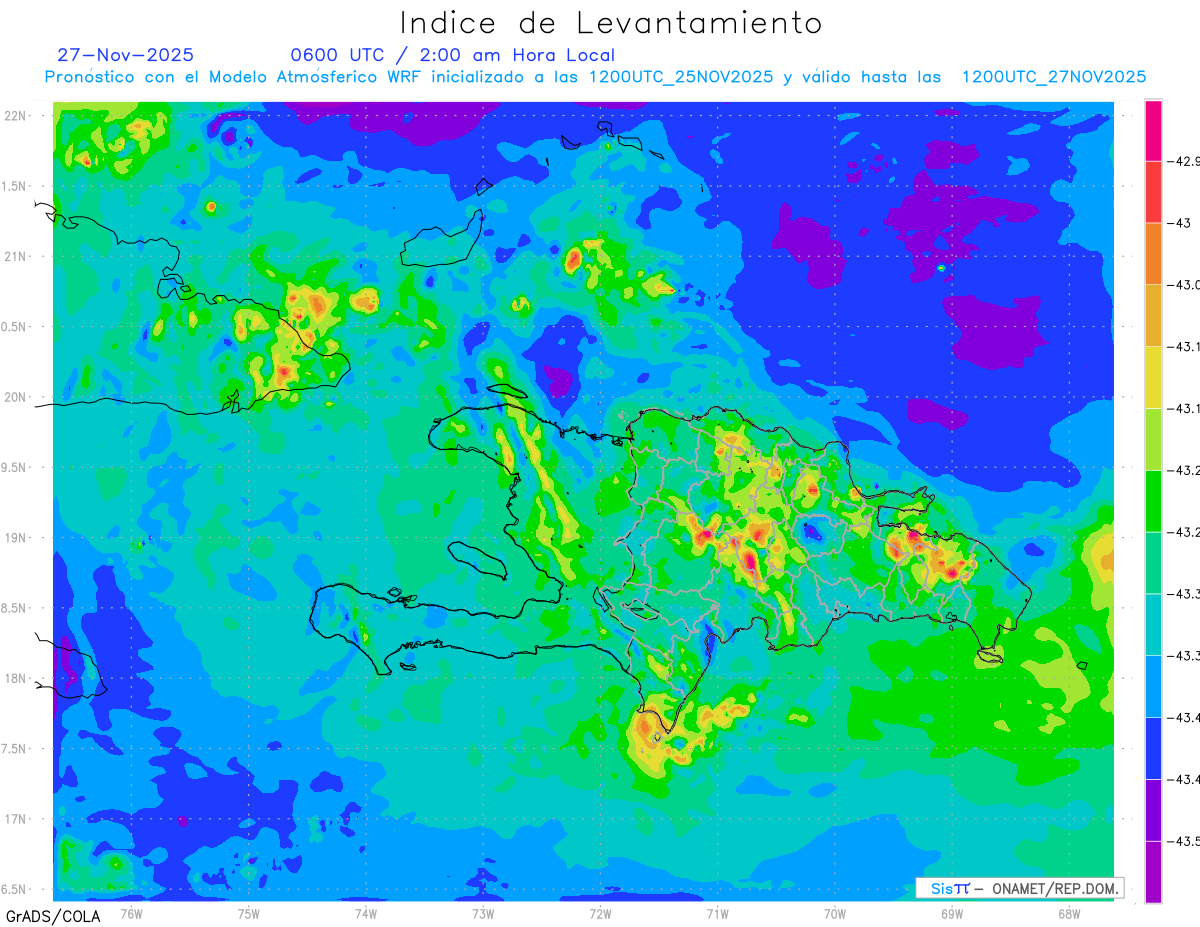Image resolution: width=1200 pixels, height=927 pixels.
Task: Click the '74W' longitude label
Action: click(x=366, y=913)
